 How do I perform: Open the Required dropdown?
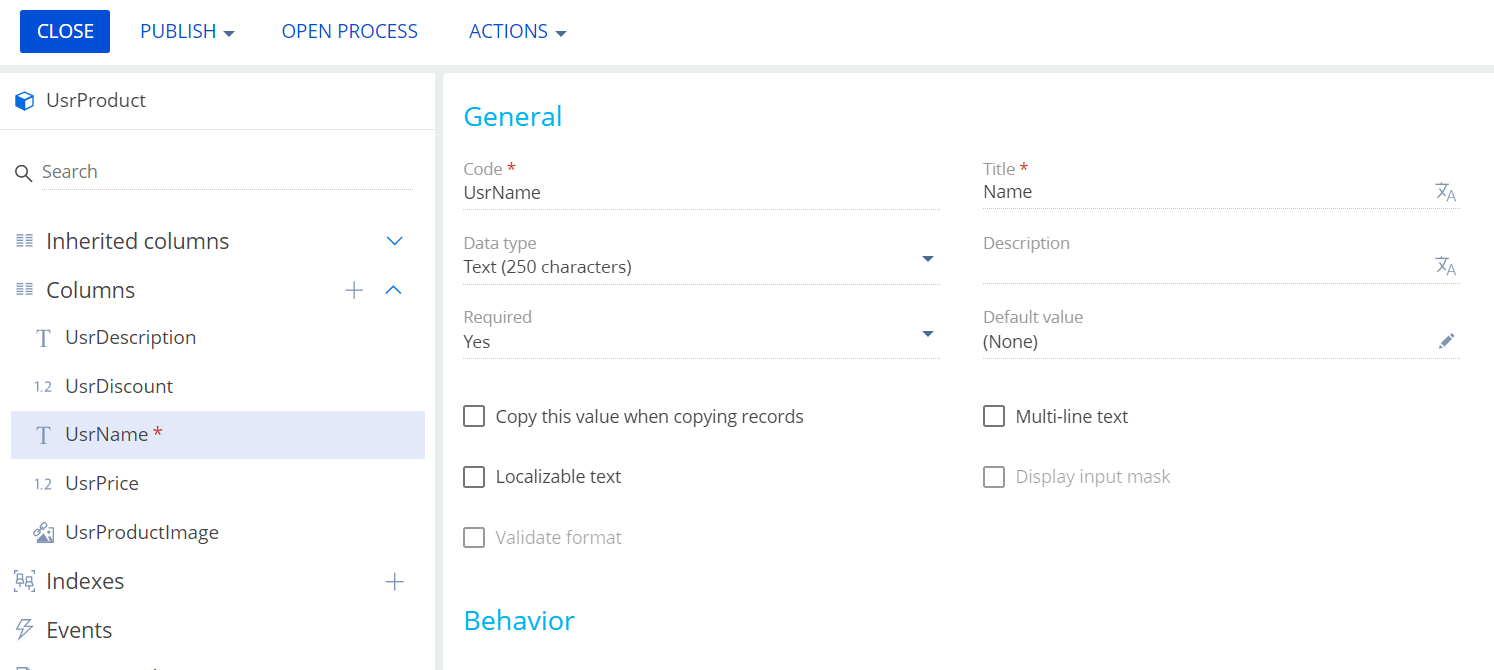click(x=928, y=333)
